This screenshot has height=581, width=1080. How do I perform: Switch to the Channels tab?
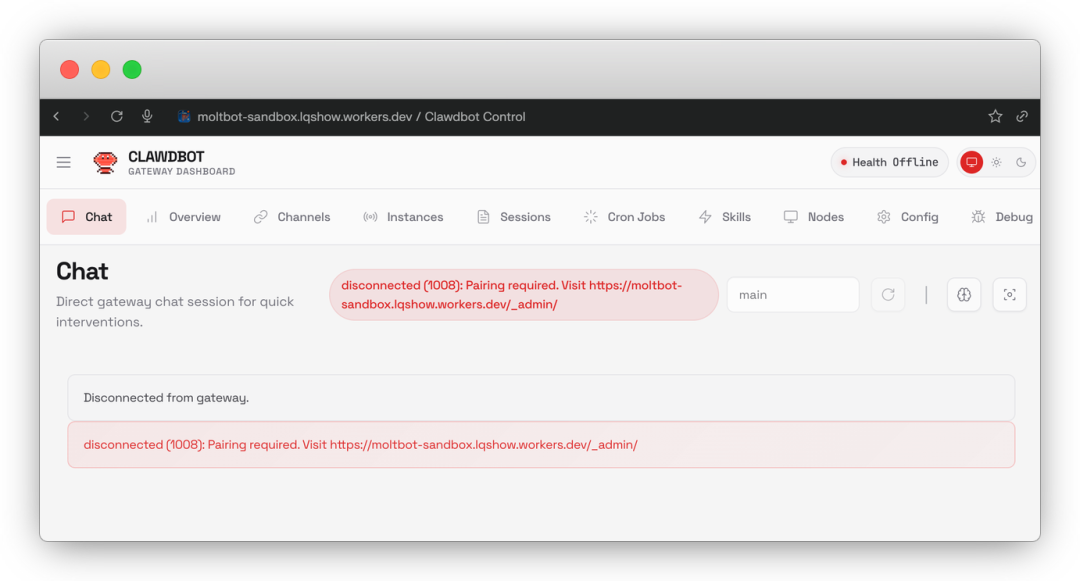coord(292,217)
